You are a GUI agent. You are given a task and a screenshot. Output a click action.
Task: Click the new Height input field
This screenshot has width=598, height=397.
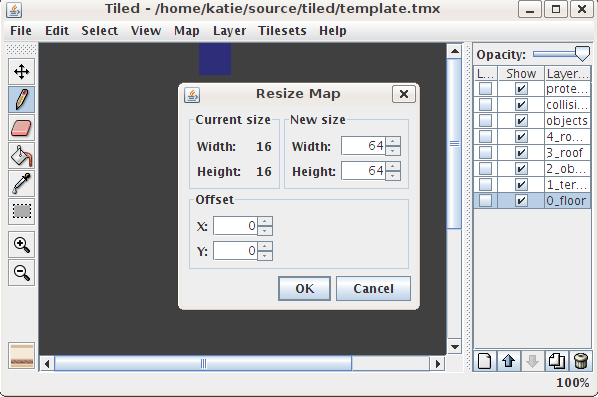(x=364, y=170)
